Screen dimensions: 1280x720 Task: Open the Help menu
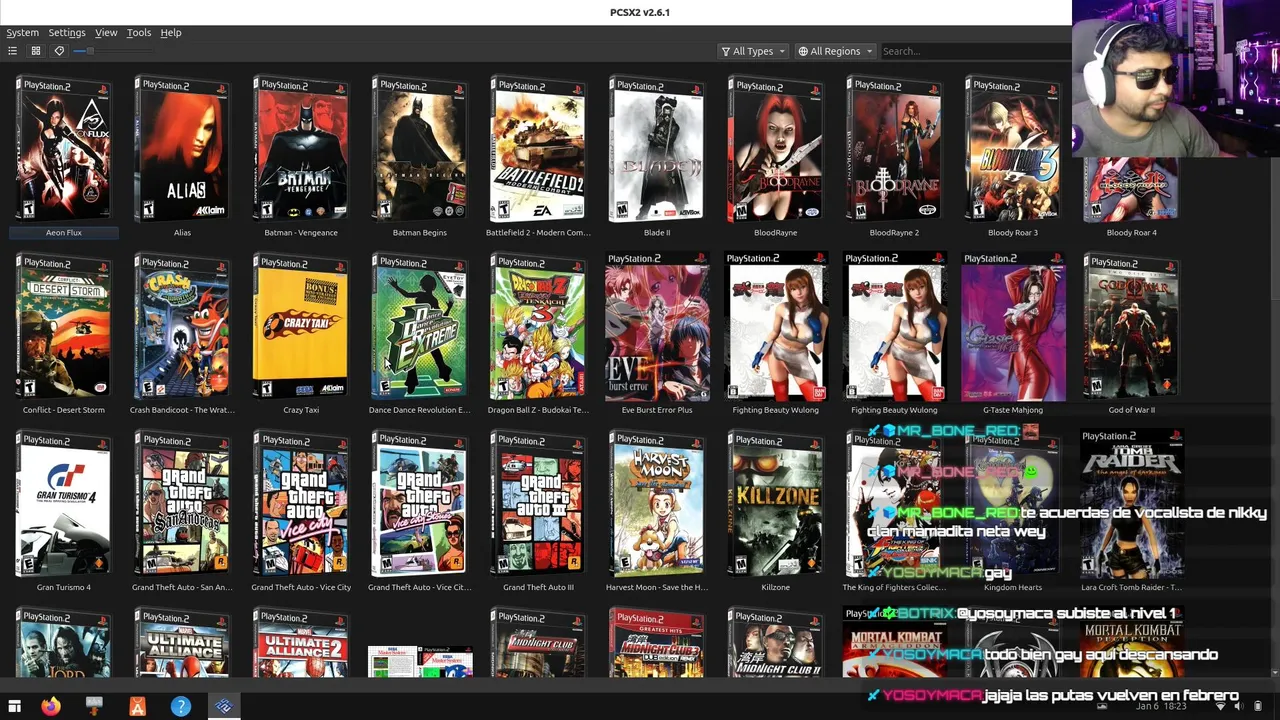(171, 32)
